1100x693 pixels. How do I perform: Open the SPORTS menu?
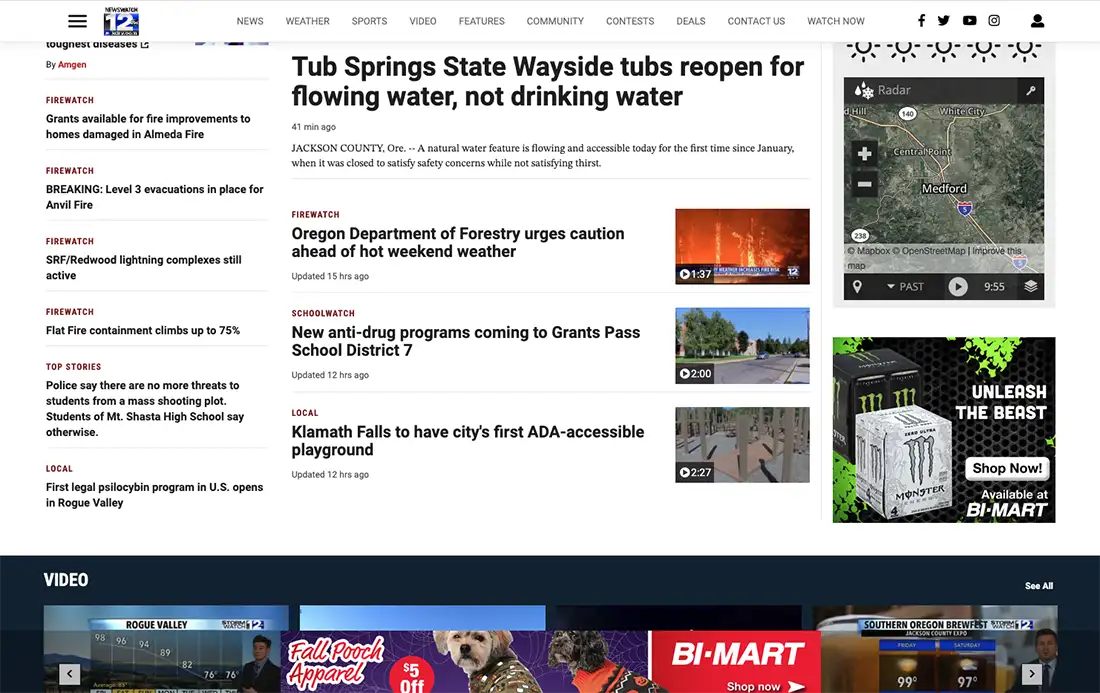(369, 21)
